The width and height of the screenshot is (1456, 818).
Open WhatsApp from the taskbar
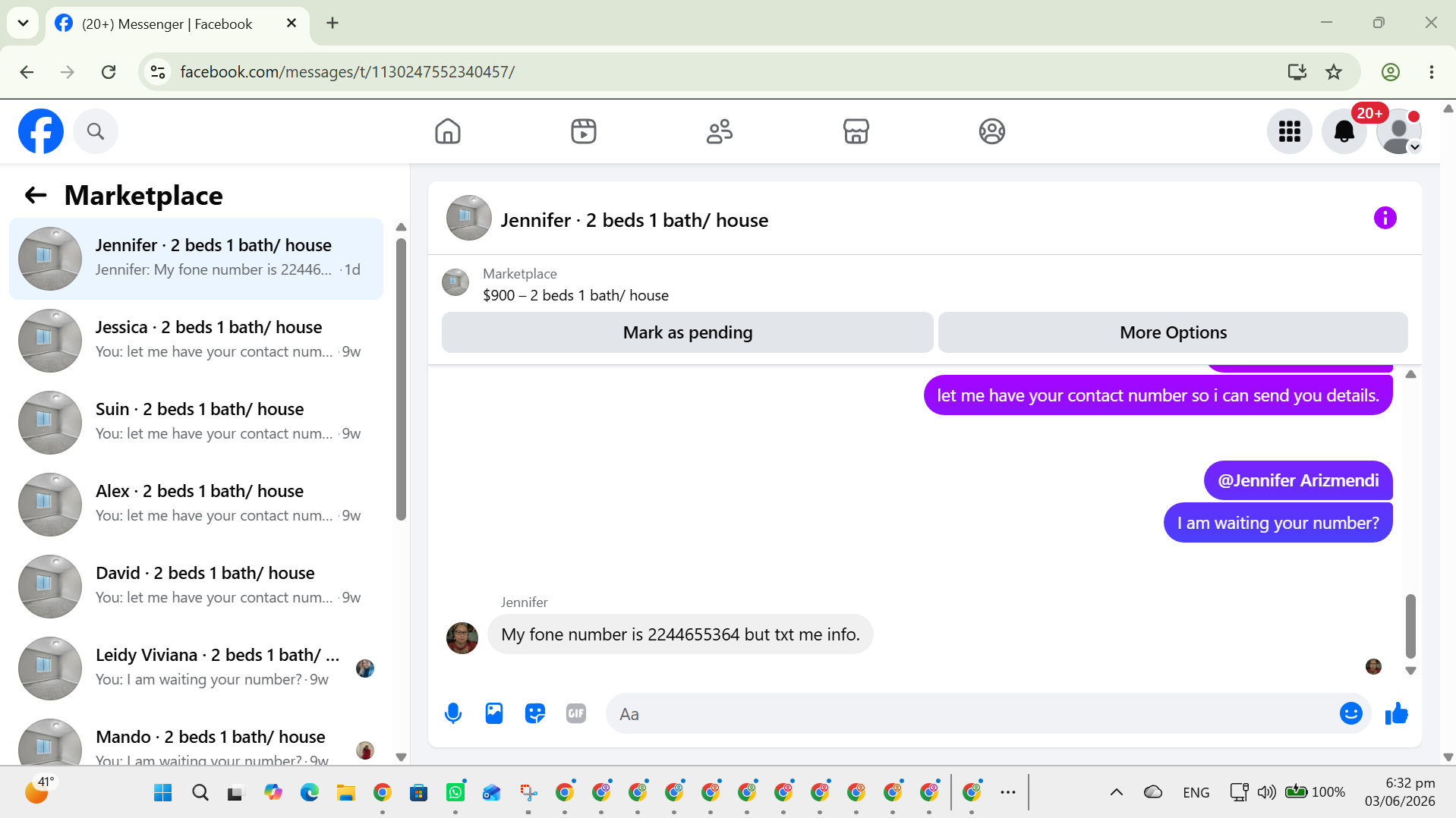pos(455,793)
